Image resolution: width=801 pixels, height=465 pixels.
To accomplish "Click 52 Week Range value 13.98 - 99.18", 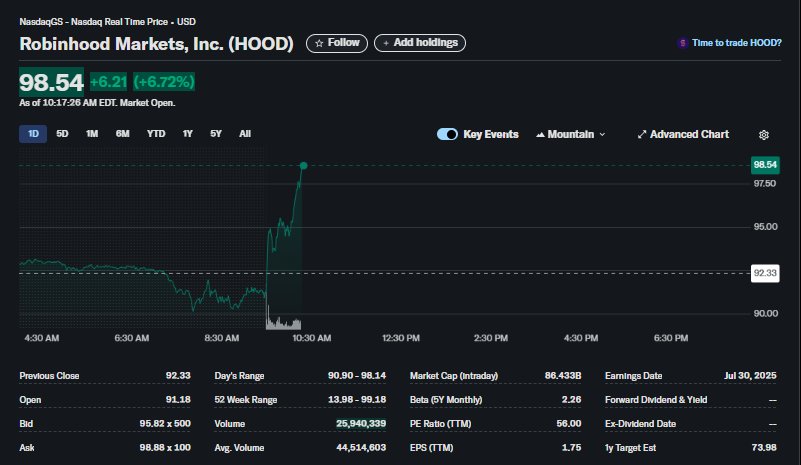I will [x=357, y=400].
